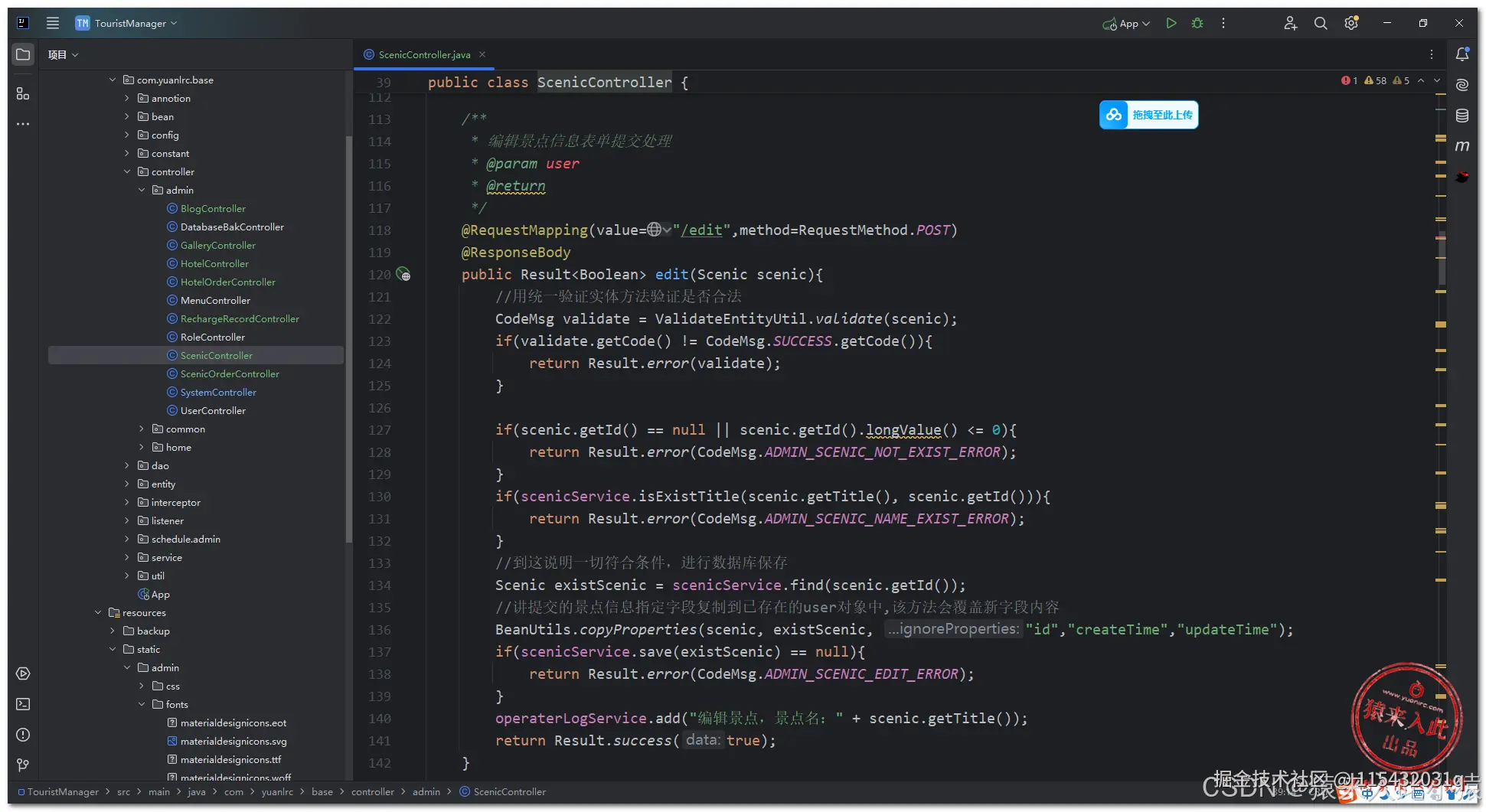Collapse the fonts folder
Image resolution: width=1486 pixels, height=812 pixels.
(142, 704)
